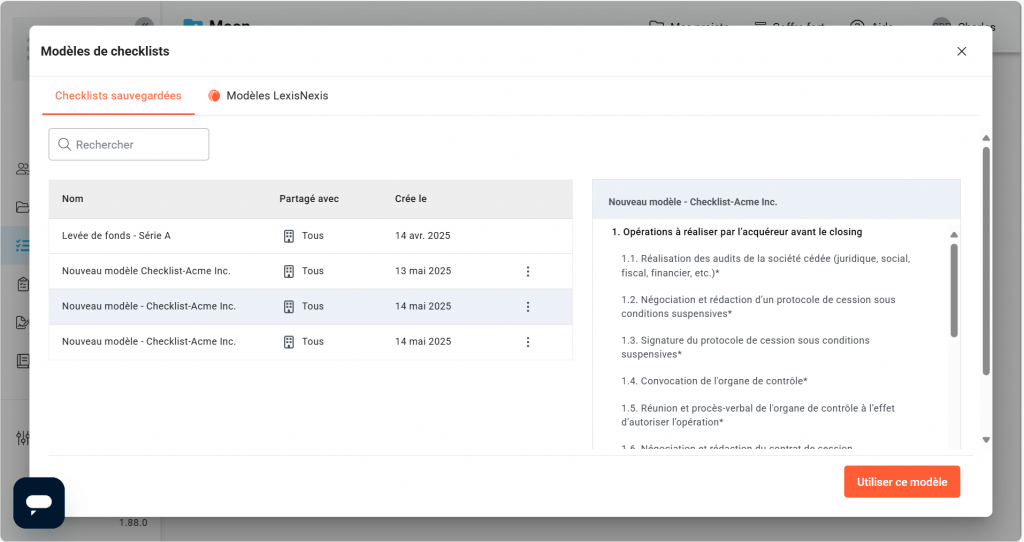Click the building icon in Levée de fonds row
This screenshot has width=1024, height=542.
289,236
